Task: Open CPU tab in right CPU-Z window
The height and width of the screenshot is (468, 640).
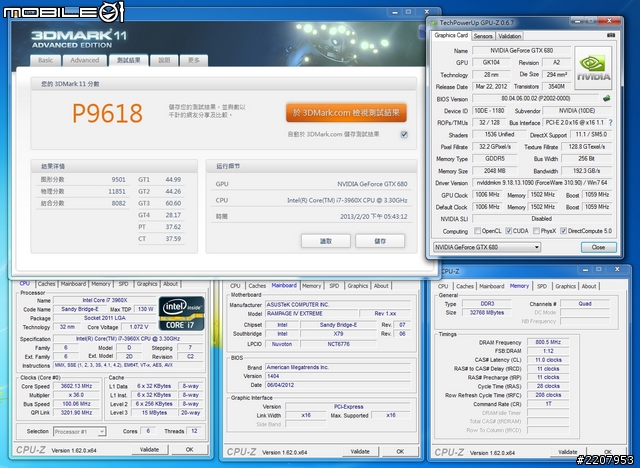Action: (443, 286)
